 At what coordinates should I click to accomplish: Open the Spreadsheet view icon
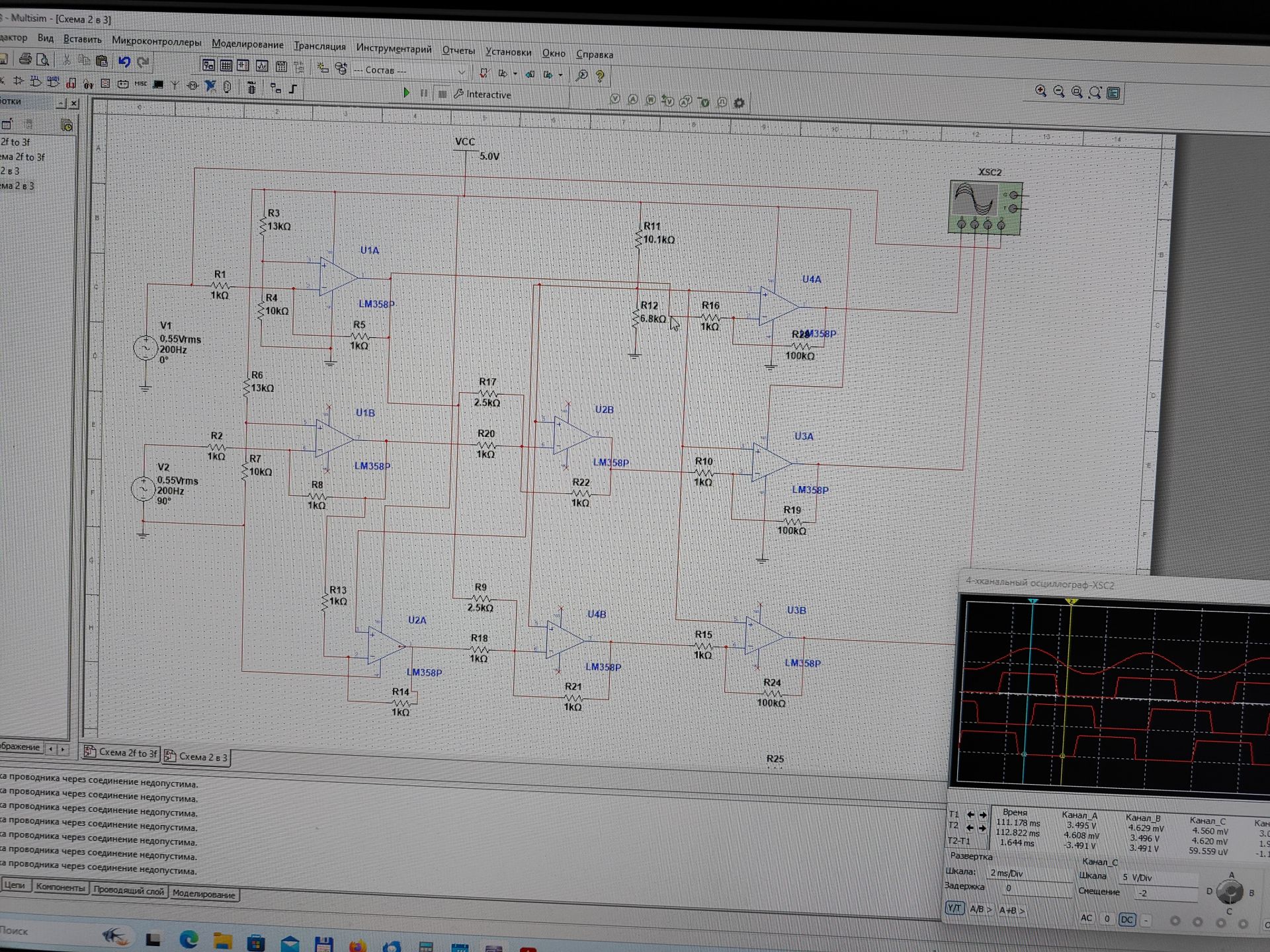coord(226,65)
